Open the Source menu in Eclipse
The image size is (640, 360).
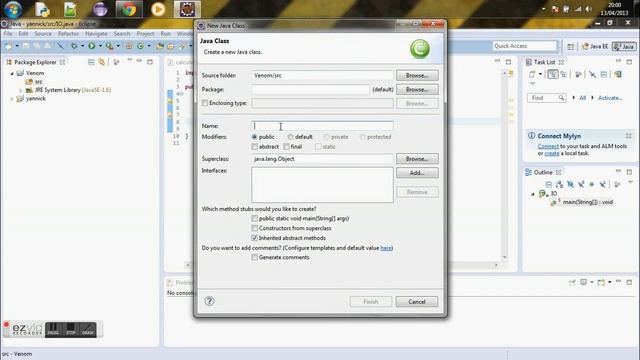(x=43, y=34)
